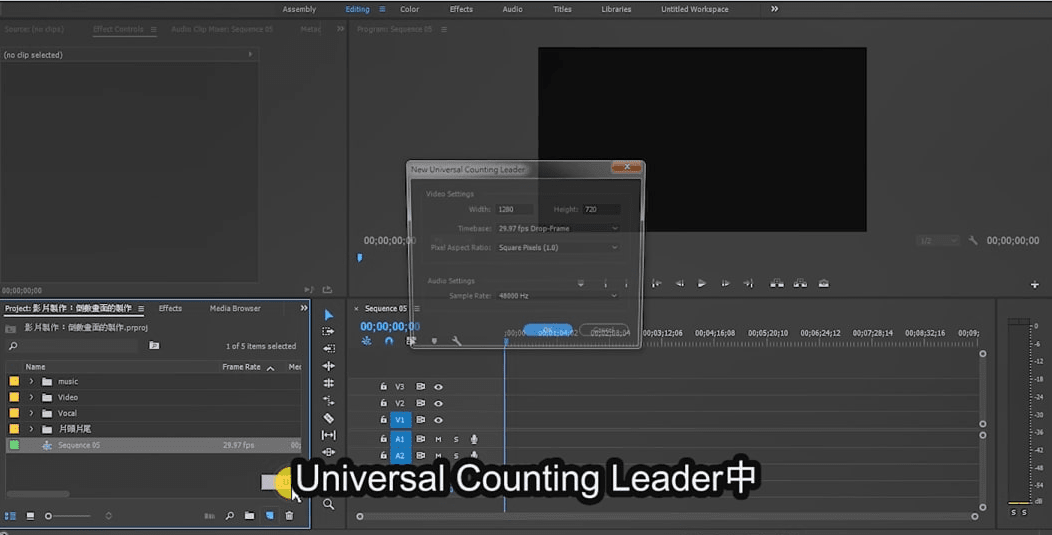Select the Zoom magnifier tool
The width and height of the screenshot is (1052, 535).
[x=329, y=504]
